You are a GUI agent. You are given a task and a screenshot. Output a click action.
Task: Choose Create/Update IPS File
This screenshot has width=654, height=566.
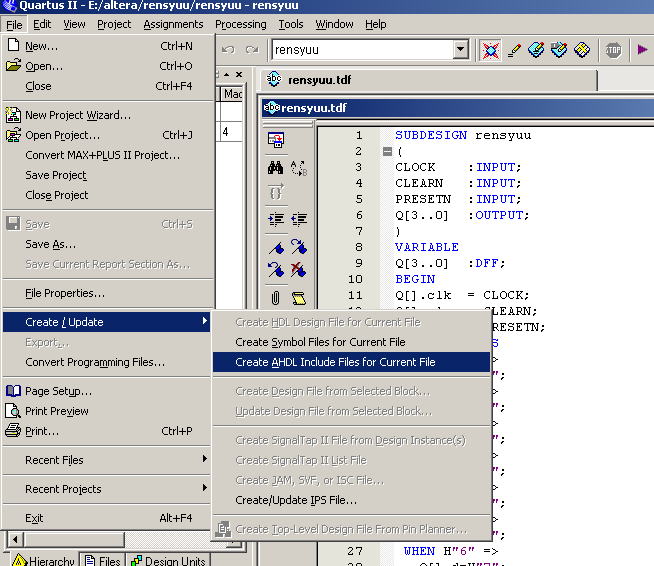point(351,500)
